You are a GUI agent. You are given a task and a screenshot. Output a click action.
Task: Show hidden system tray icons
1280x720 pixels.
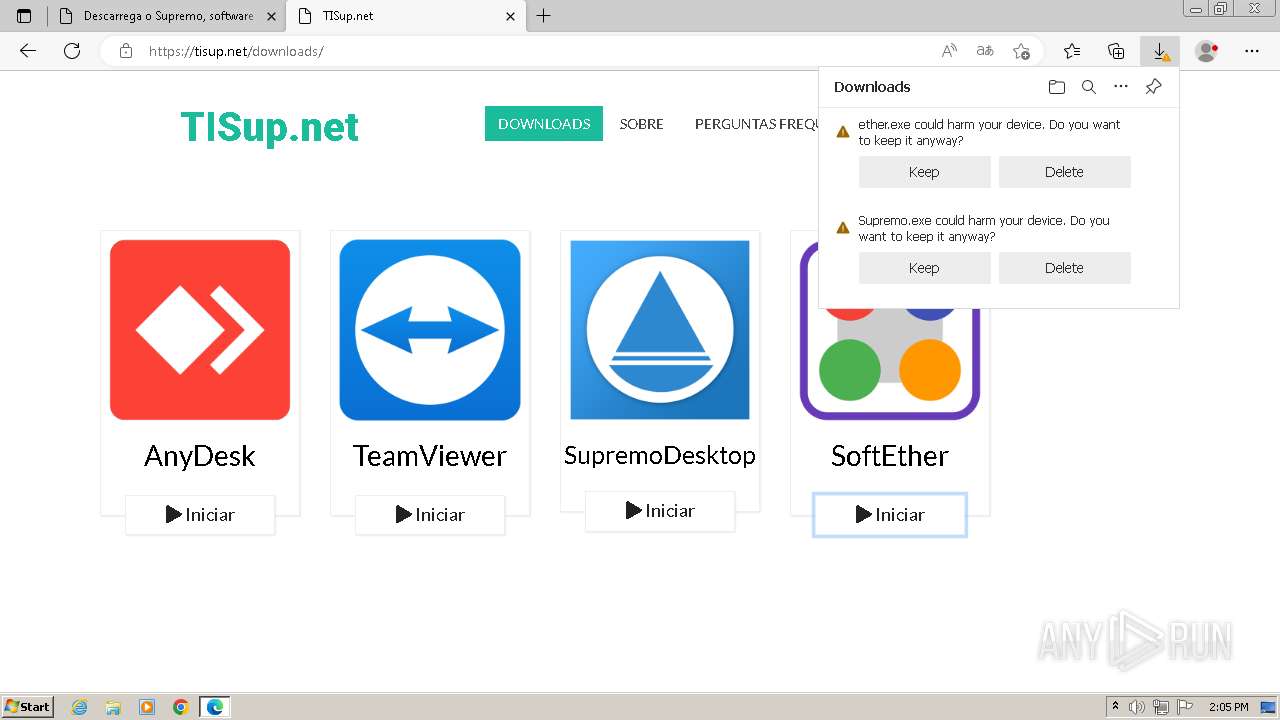[1115, 707]
